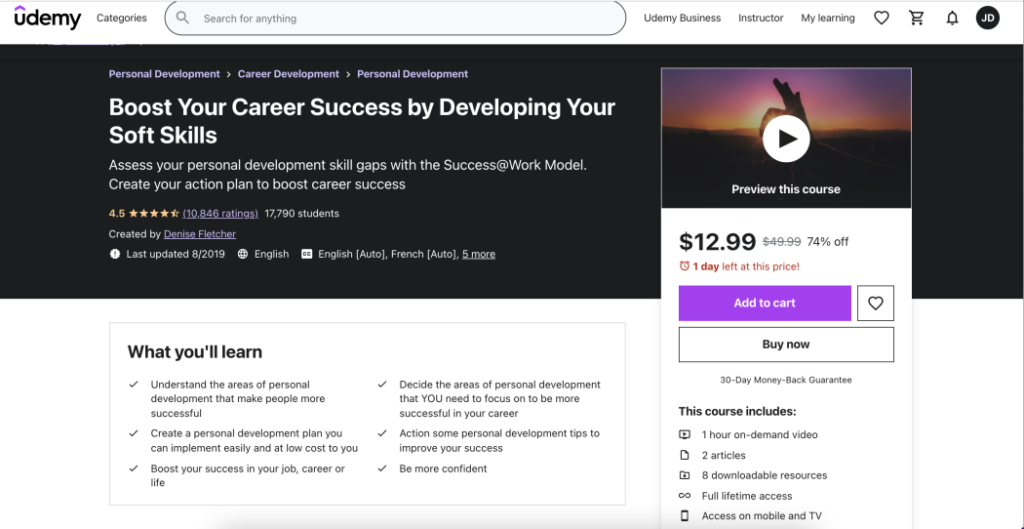1024x529 pixels.
Task: Open Career Development breadcrumb link
Action: [x=288, y=74]
